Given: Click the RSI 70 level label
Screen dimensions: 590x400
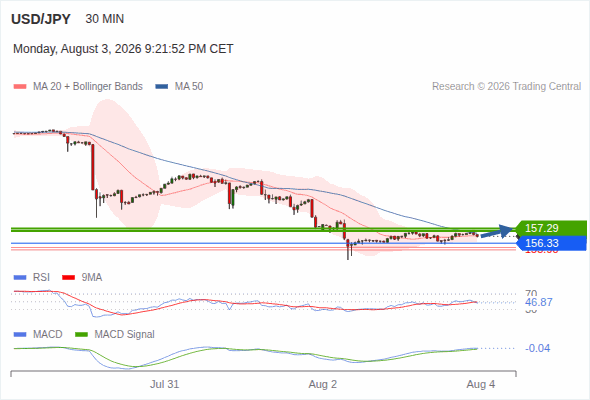Looking at the screenshot, I should pos(531,293).
